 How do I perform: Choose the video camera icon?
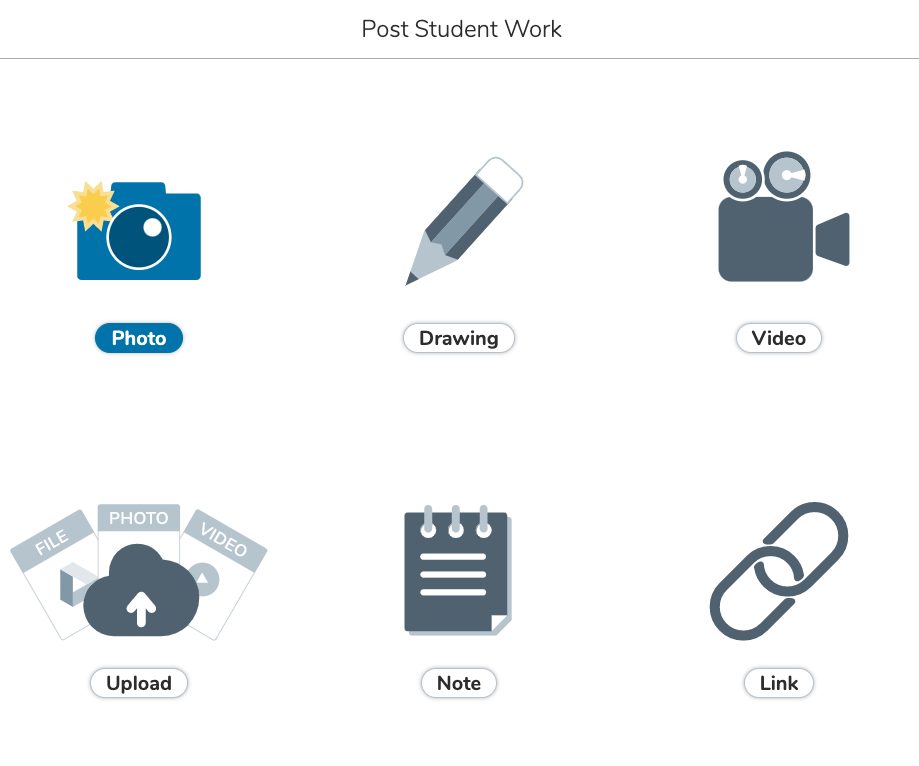(784, 217)
